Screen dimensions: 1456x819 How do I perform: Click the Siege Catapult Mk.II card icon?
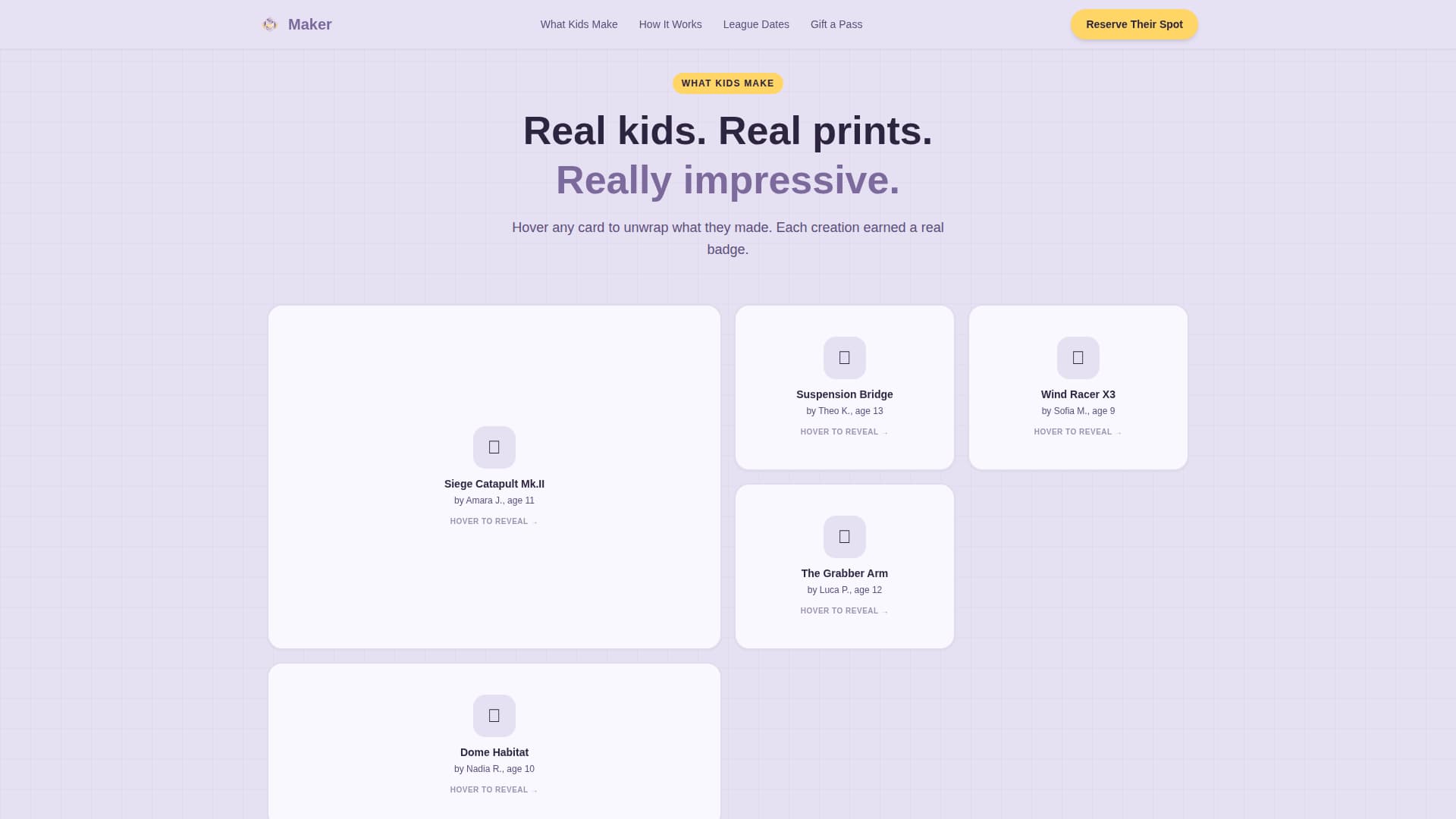(494, 447)
